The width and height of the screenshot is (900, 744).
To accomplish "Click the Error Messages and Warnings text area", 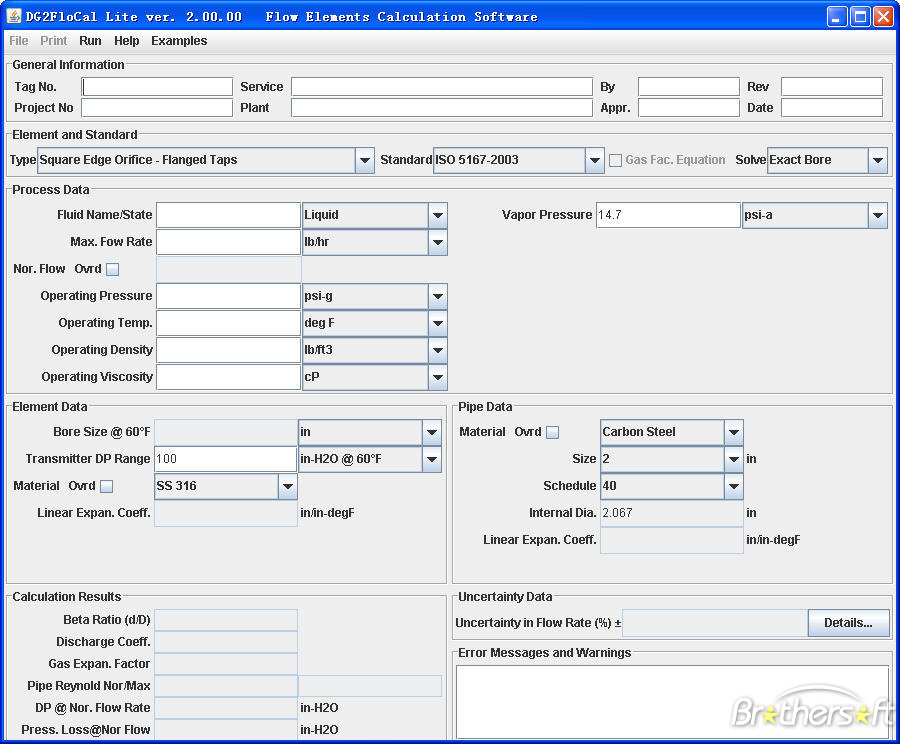I will tap(672, 702).
